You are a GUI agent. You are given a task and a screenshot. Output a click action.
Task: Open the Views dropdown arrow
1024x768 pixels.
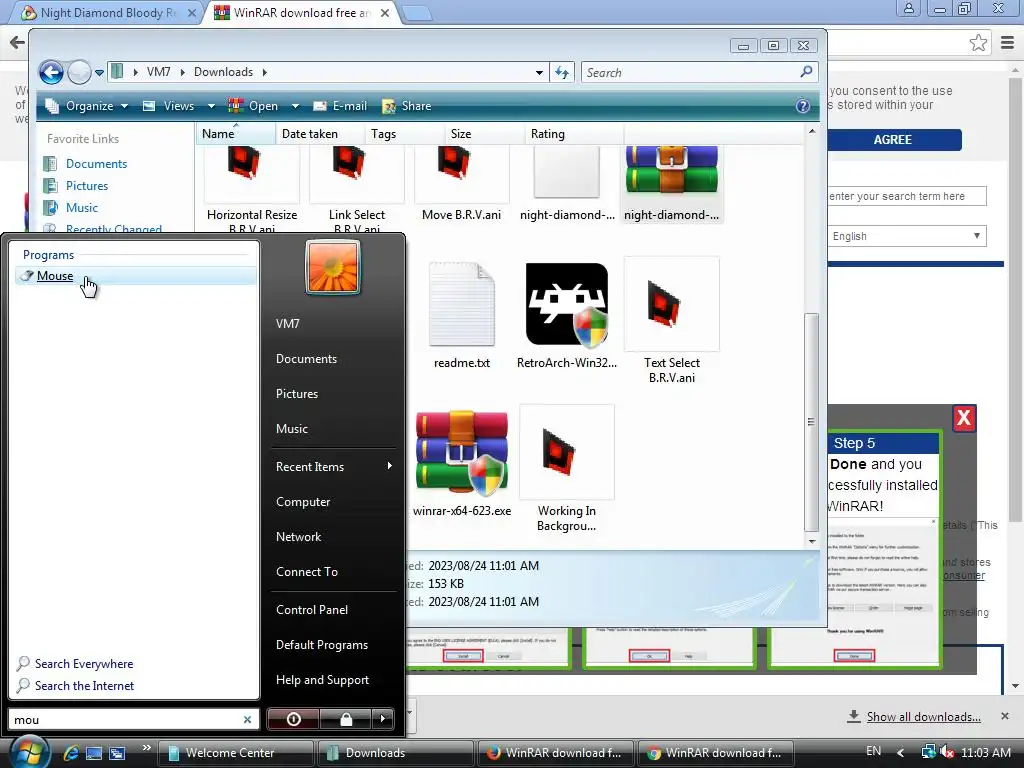point(211,106)
